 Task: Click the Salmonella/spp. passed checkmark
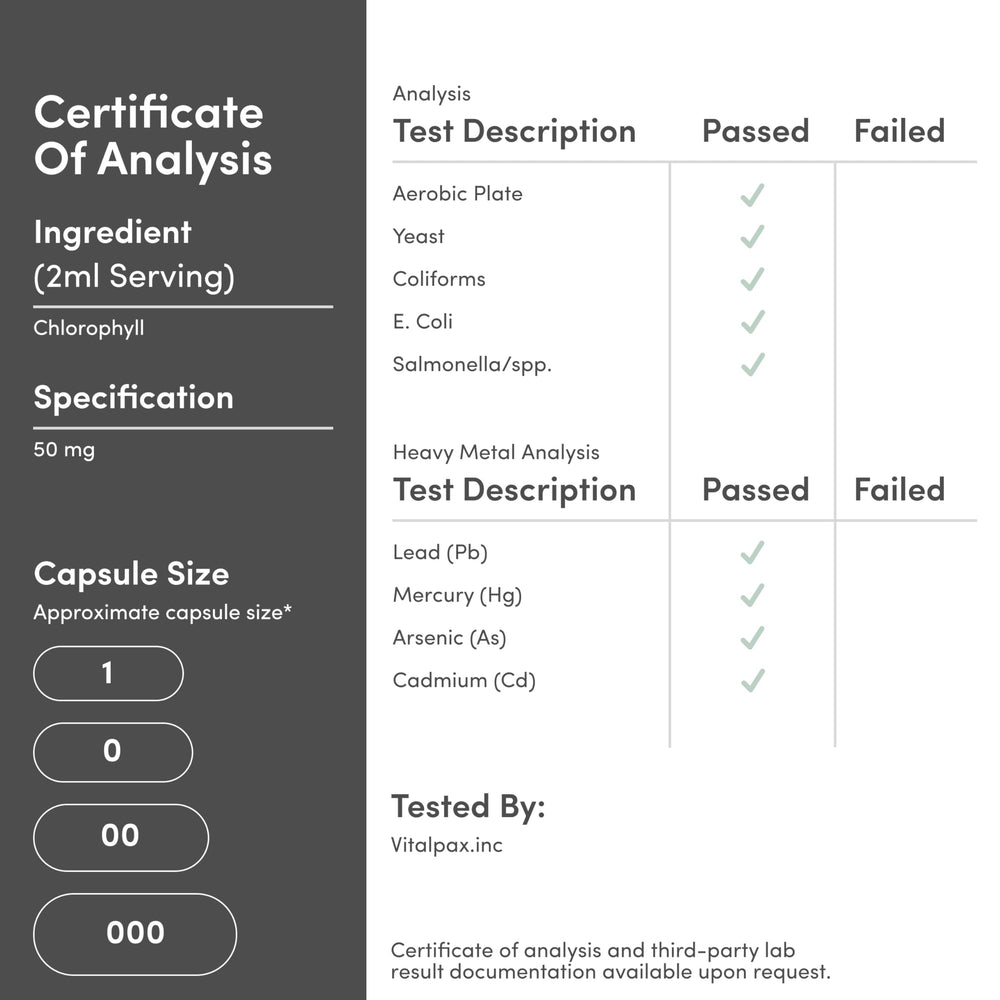(x=752, y=364)
